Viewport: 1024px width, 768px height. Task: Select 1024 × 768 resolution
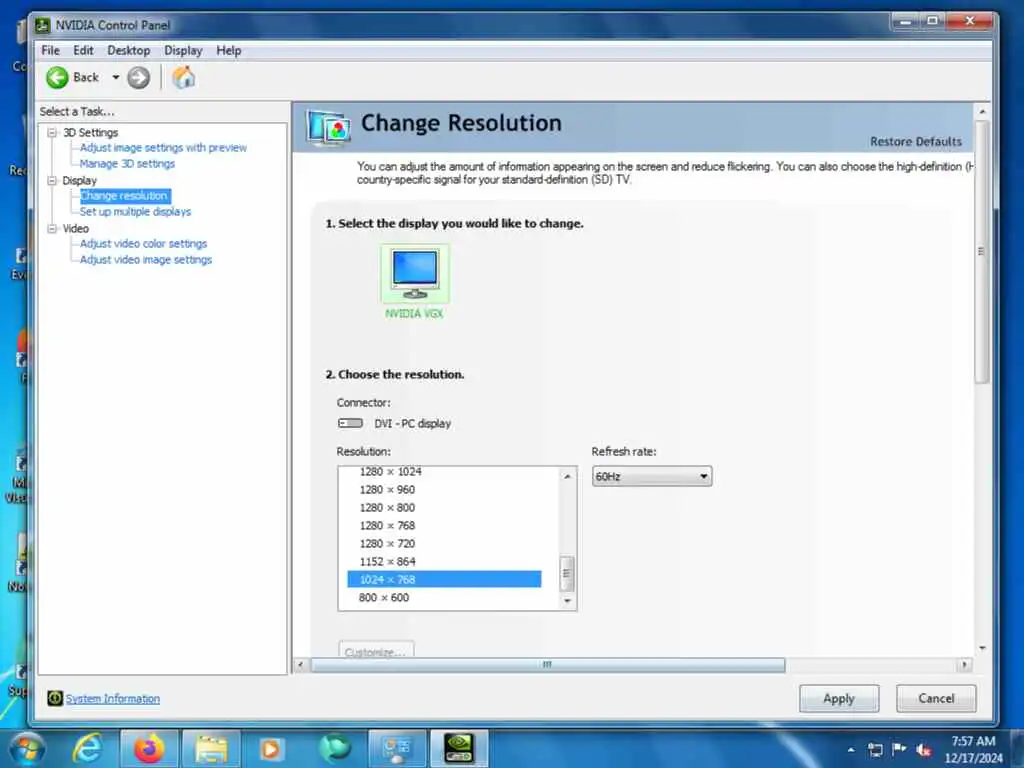pyautogui.click(x=444, y=579)
